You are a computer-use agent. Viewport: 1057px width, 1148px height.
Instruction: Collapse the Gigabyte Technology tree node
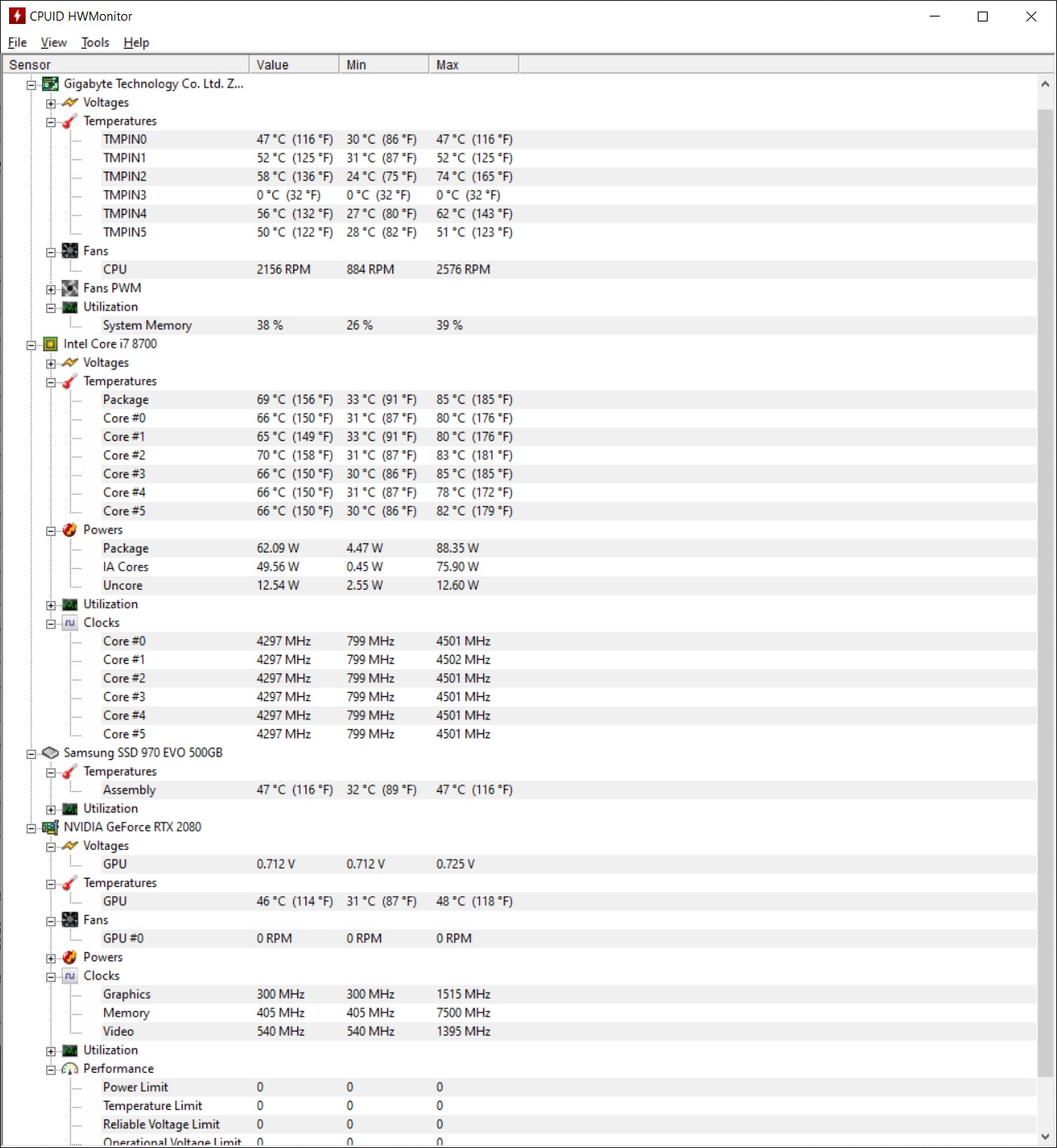(x=31, y=84)
